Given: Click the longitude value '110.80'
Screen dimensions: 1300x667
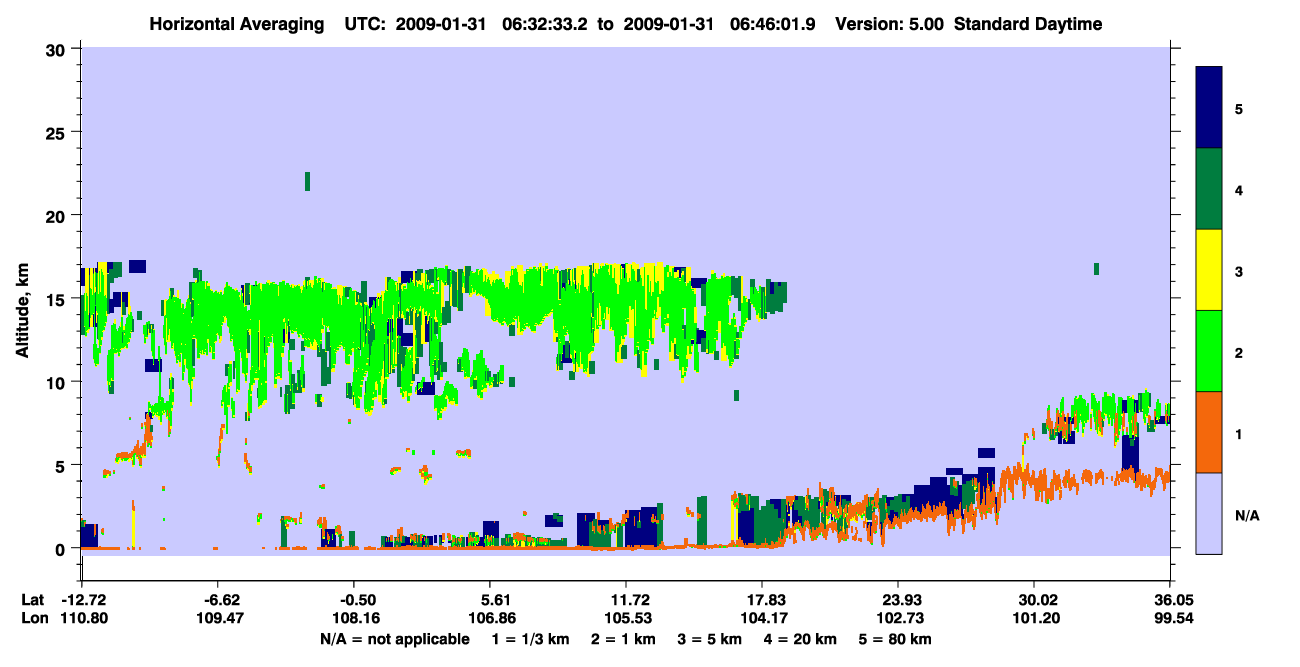Looking at the screenshot, I should point(83,618).
